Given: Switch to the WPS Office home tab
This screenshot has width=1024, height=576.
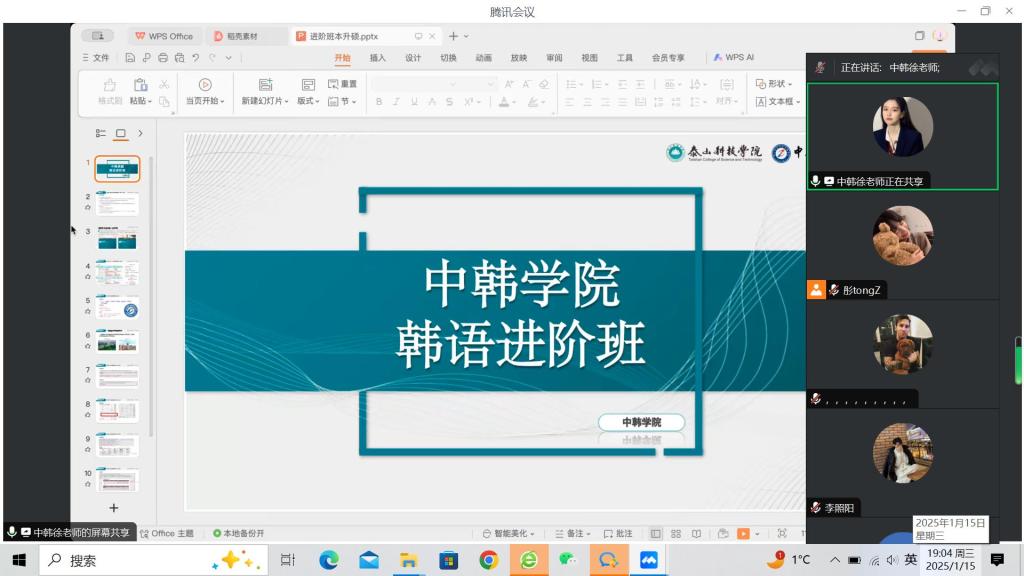Looking at the screenshot, I should 164,36.
